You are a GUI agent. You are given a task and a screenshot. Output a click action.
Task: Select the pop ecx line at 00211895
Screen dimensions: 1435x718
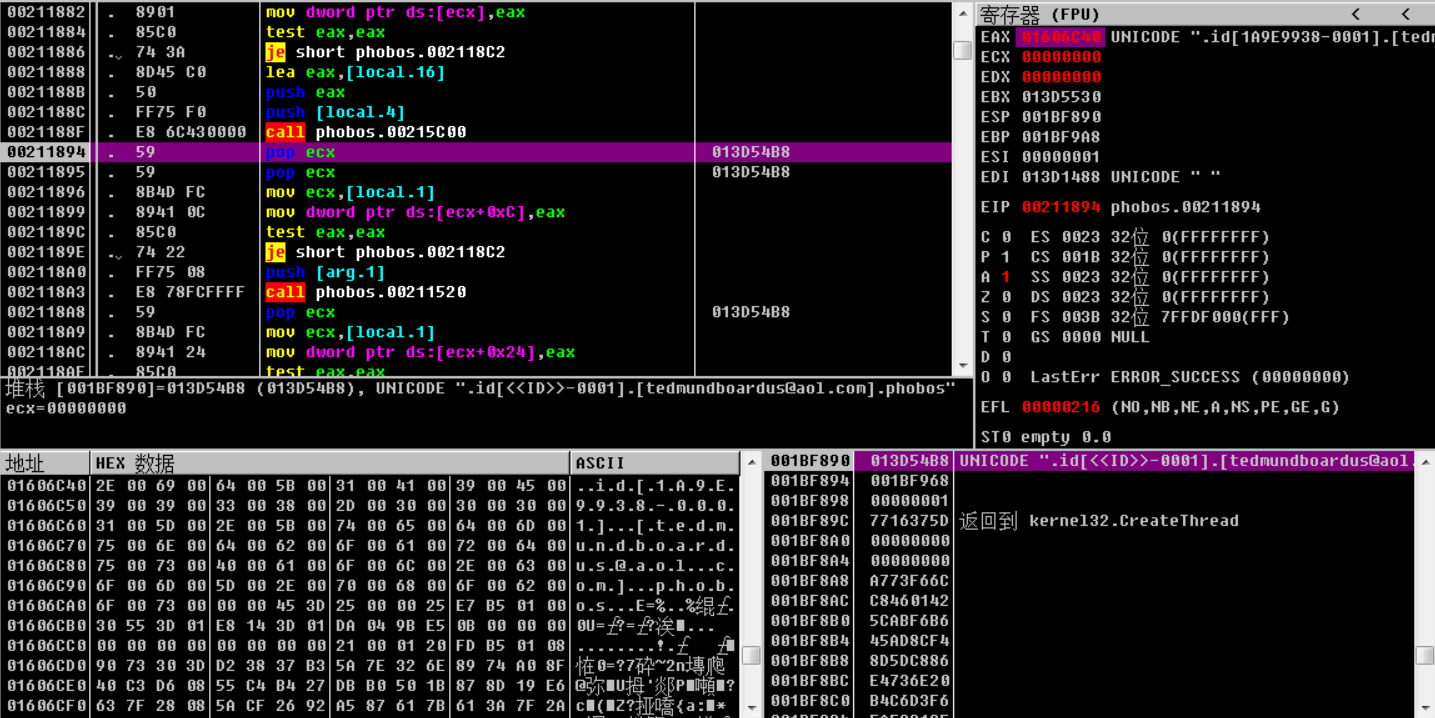[475, 172]
